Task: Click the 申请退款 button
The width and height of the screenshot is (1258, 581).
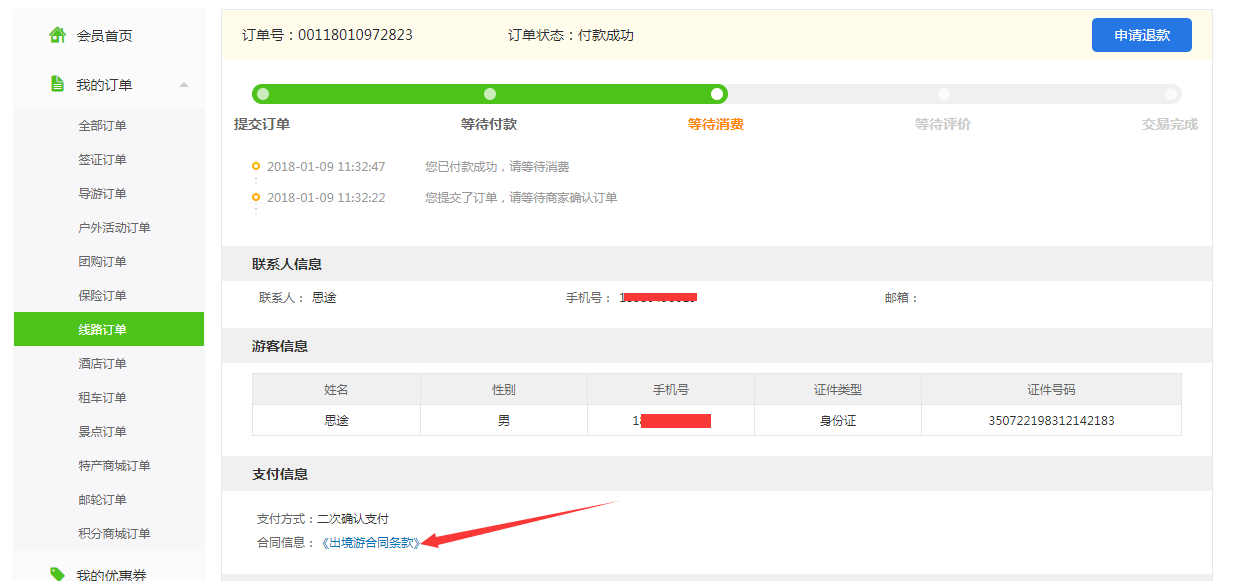Action: (x=1141, y=35)
